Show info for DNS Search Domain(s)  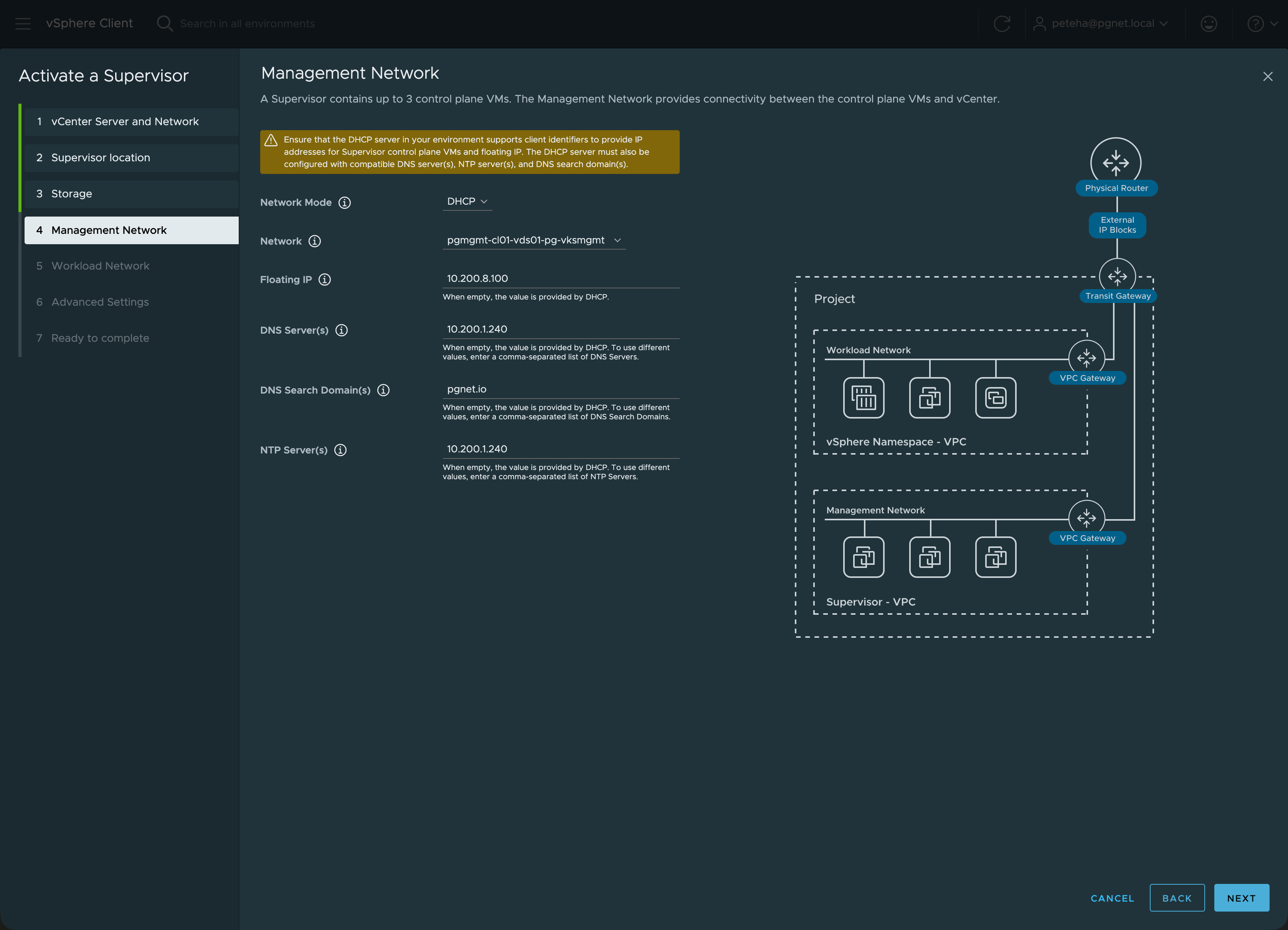(383, 390)
